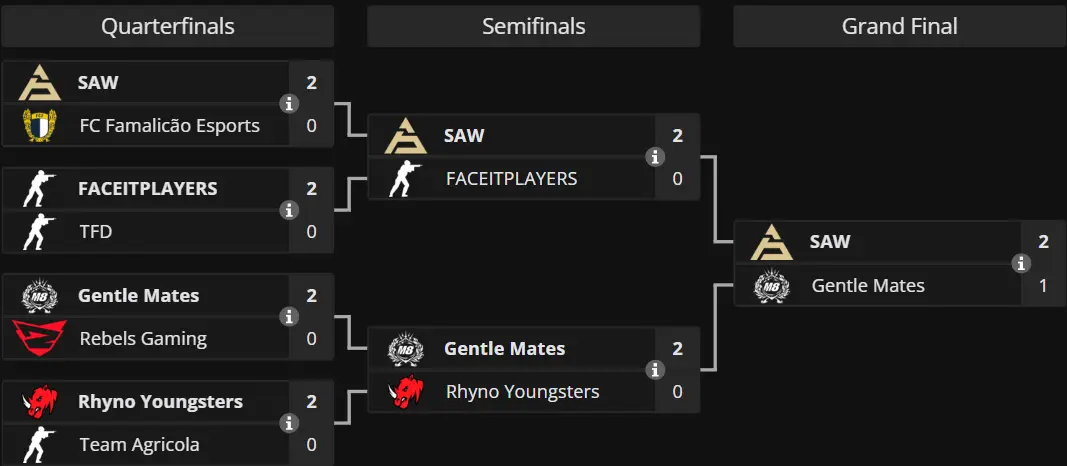Screen dimensions: 1067x466
Task: Click SAW logo in the Grand Final
Action: tap(772, 242)
